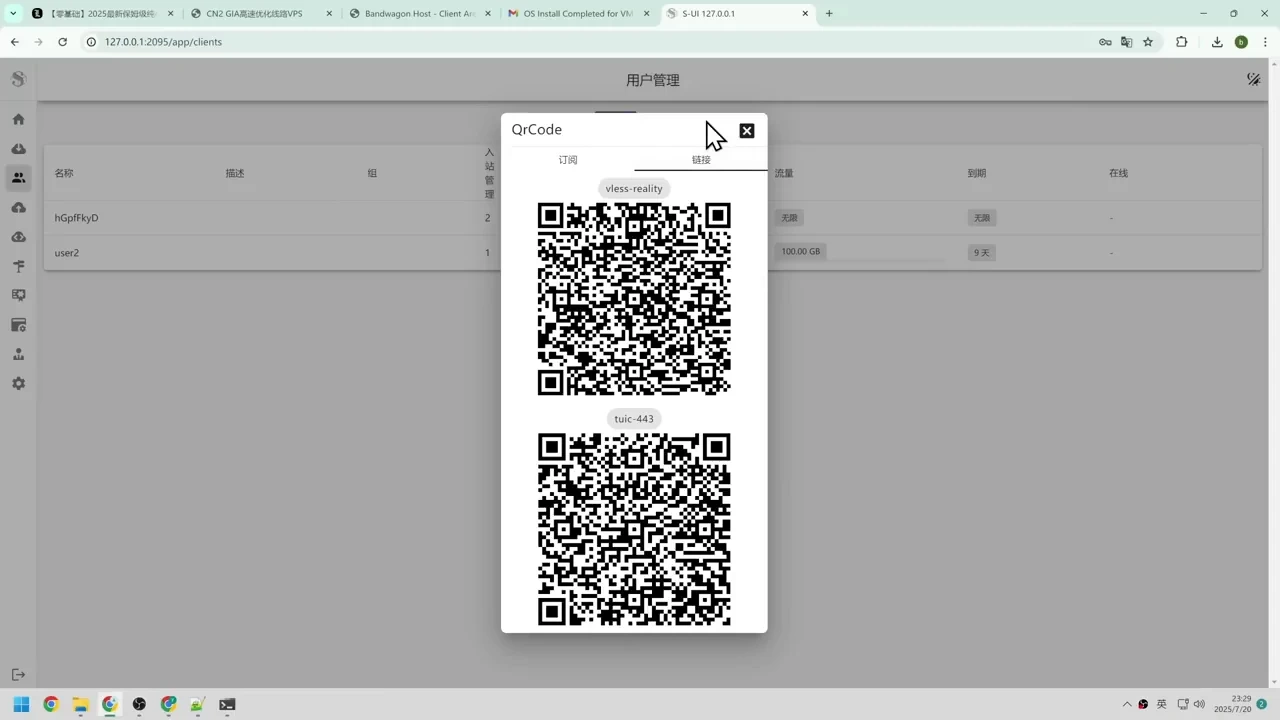The height and width of the screenshot is (720, 1280).
Task: Switch to the 订阅 tab in QrCode dialog
Action: pos(568,160)
